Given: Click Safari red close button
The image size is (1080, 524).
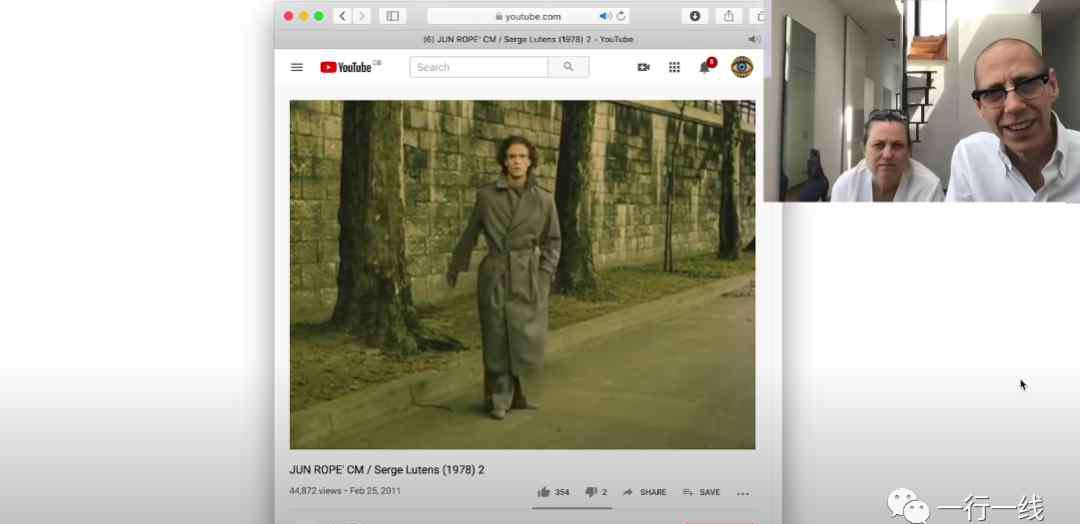Looking at the screenshot, I should click(x=289, y=16).
